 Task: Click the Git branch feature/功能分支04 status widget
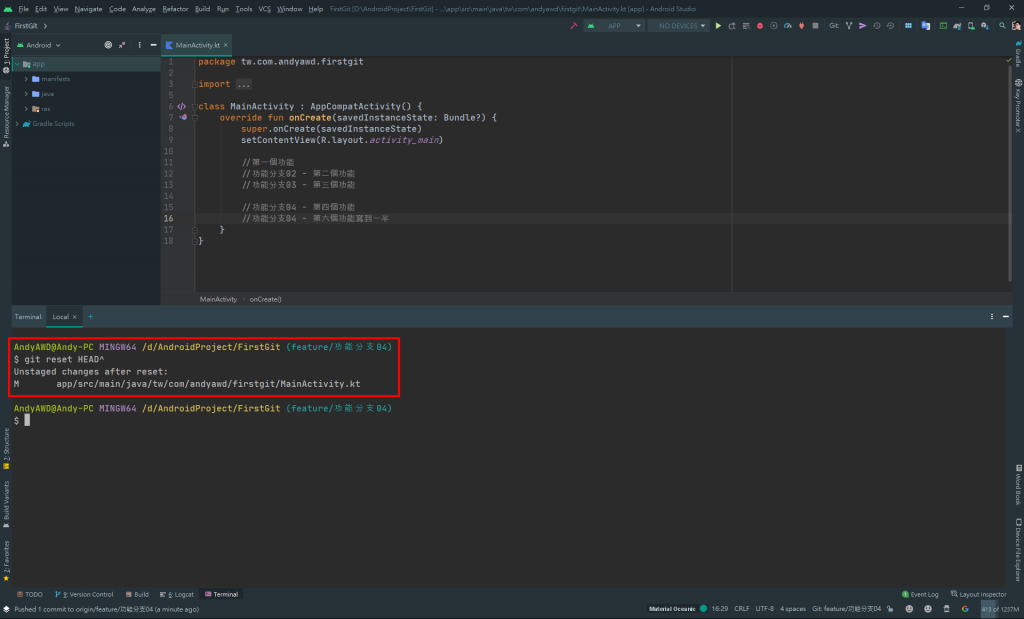point(846,609)
